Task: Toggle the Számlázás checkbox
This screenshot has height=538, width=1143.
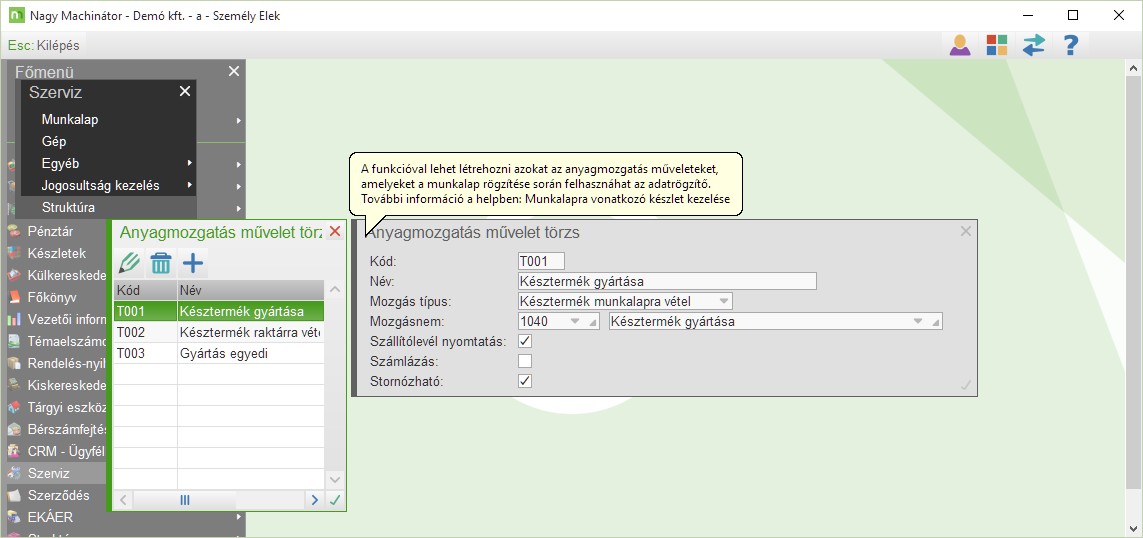Action: tap(525, 361)
